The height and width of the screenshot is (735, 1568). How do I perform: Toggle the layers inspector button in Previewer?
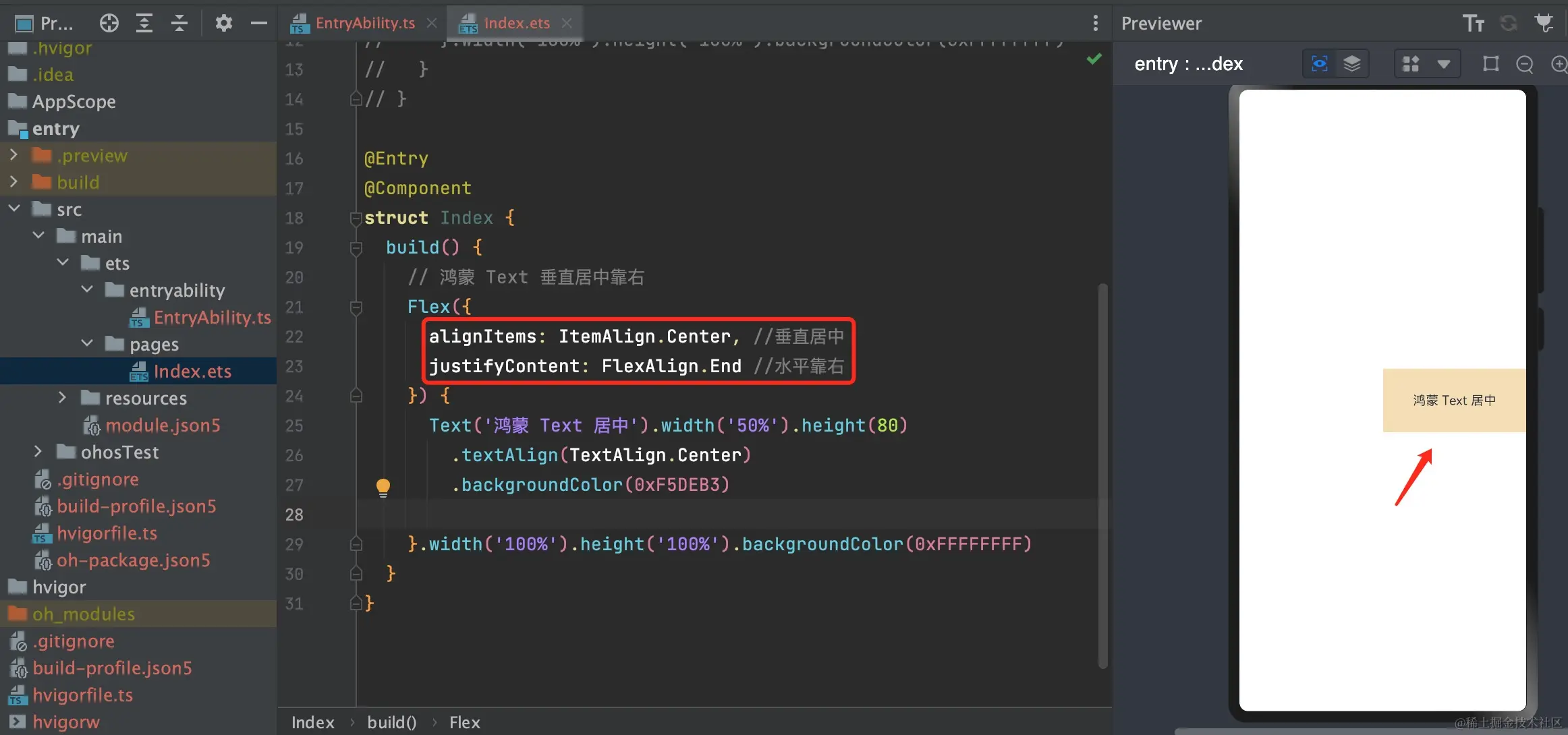tap(1351, 64)
